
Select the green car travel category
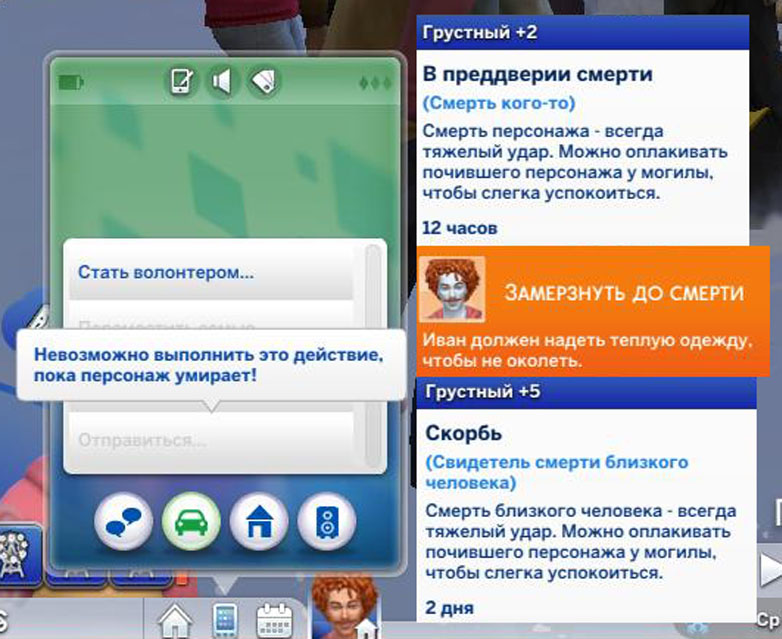click(x=191, y=522)
